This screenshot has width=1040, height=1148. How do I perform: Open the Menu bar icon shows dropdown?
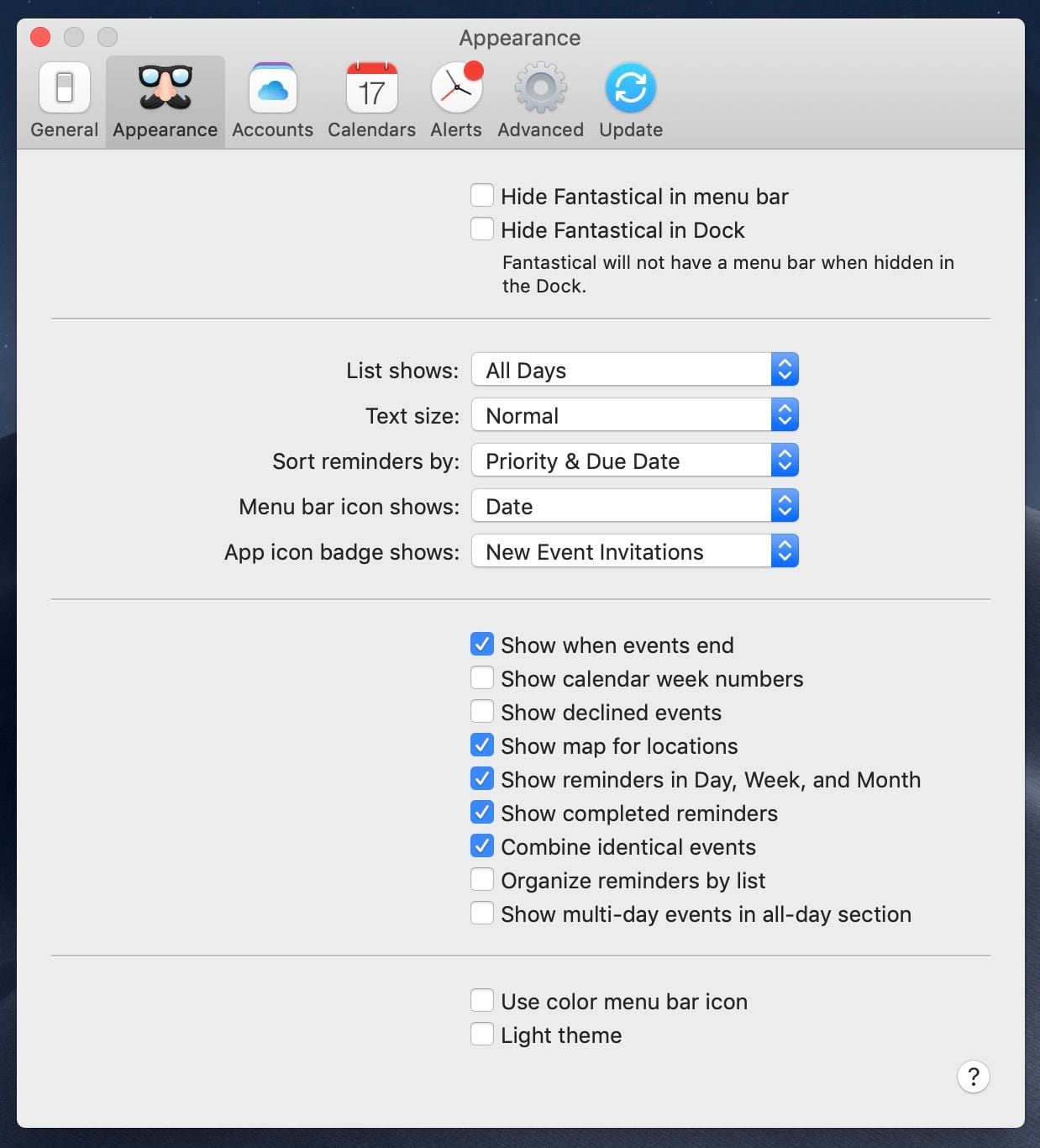pos(634,506)
